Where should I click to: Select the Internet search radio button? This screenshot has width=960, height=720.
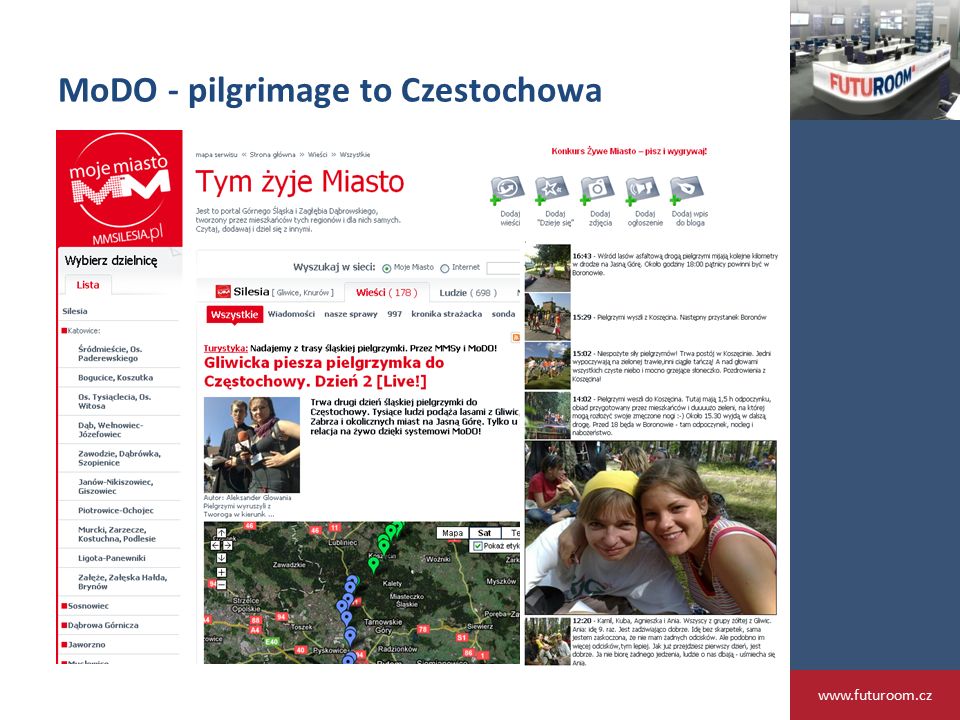pos(444,268)
